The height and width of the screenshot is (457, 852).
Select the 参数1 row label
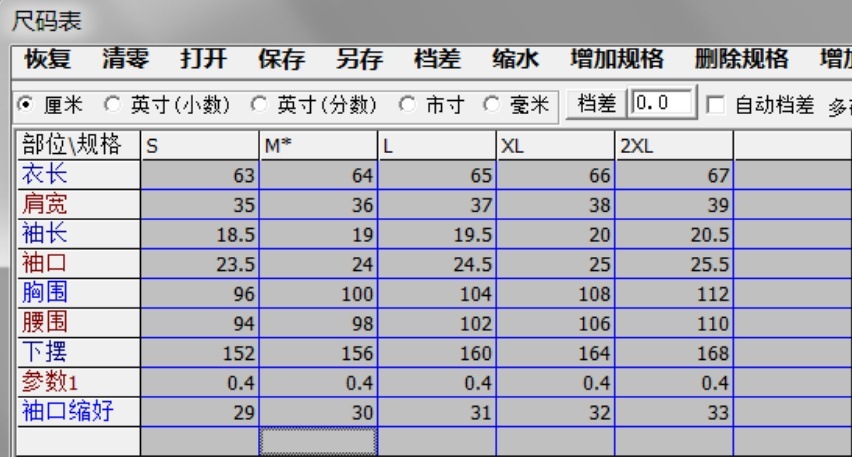pyautogui.click(x=79, y=382)
